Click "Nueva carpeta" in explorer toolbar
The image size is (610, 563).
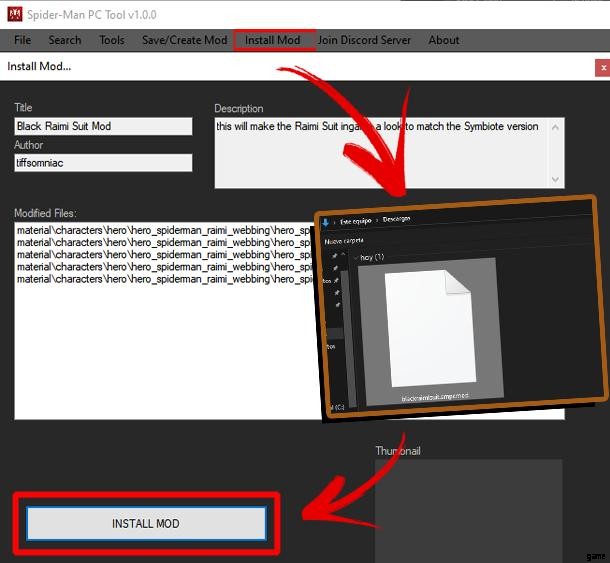pos(344,241)
